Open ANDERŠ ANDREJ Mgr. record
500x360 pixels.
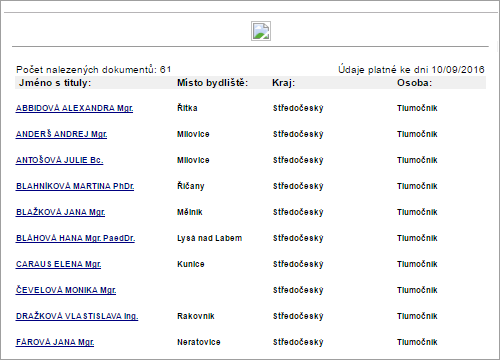[x=61, y=134]
